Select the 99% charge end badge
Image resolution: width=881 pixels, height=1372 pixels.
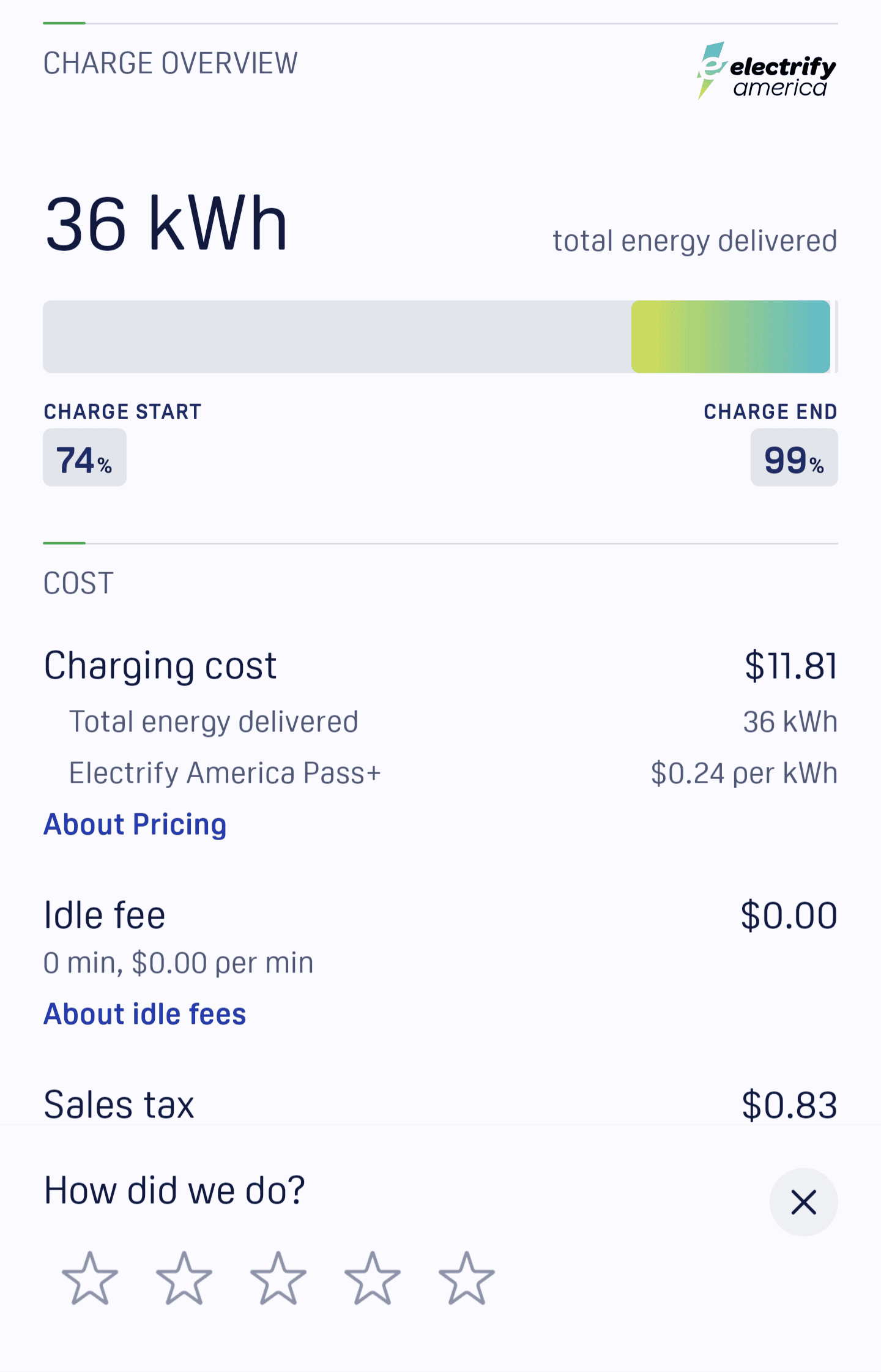[794, 457]
